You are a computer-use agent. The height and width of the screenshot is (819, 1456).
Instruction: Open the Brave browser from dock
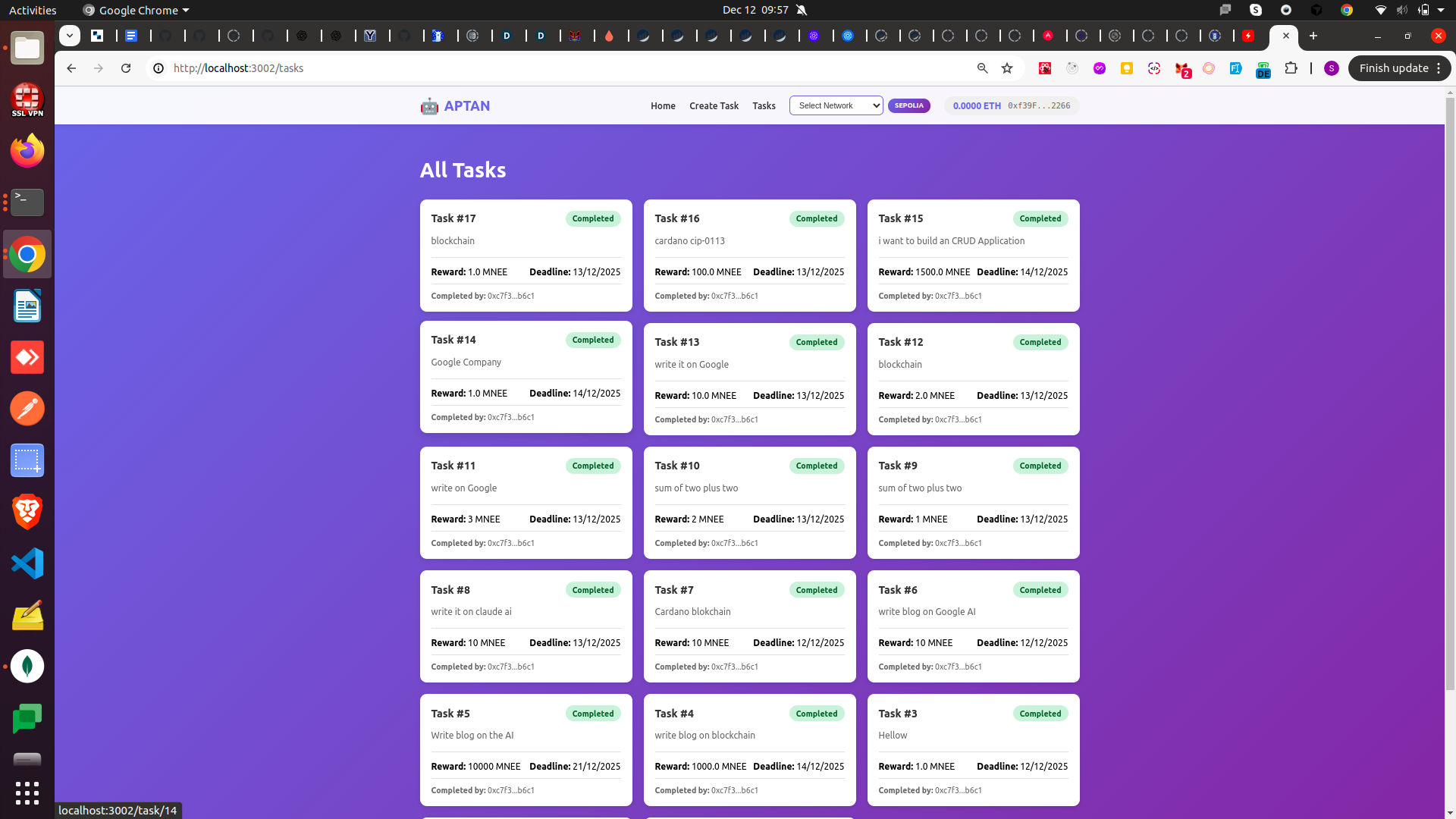pyautogui.click(x=27, y=512)
